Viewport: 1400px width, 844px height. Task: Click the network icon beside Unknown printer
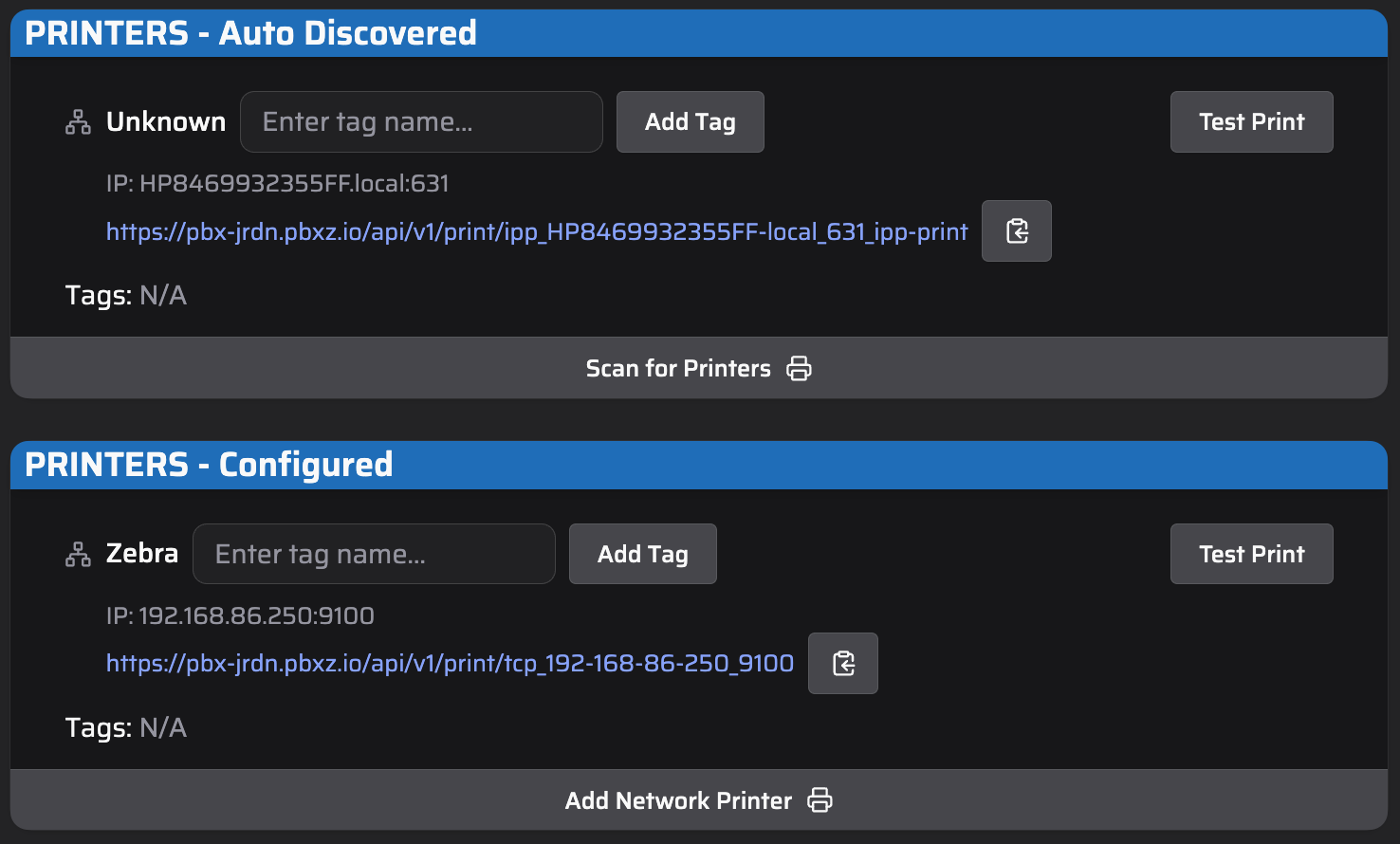(x=77, y=121)
